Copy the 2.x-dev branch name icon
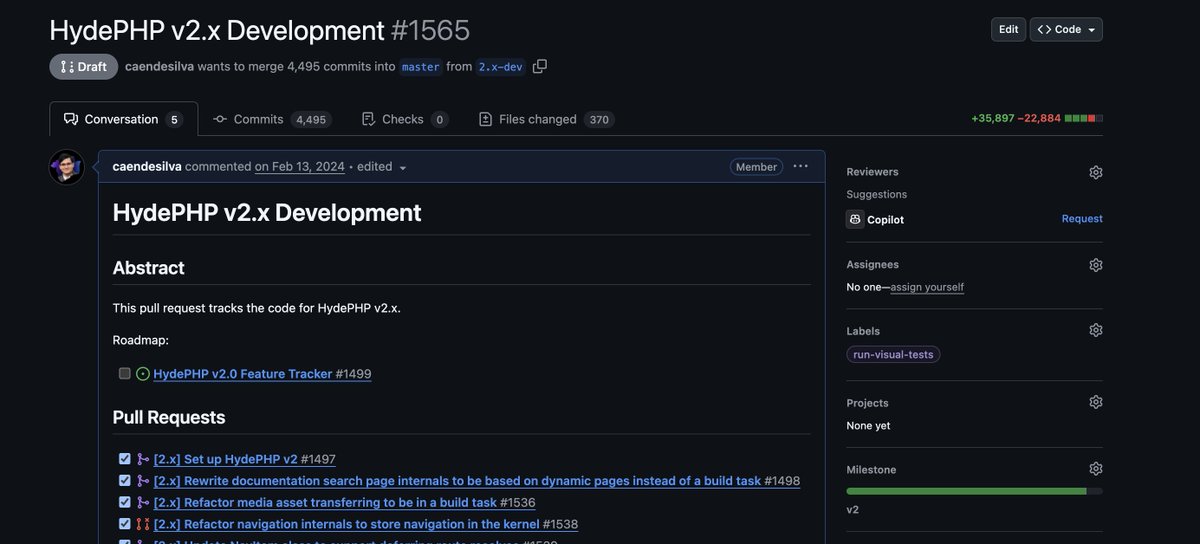Image resolution: width=1200 pixels, height=544 pixels. (540, 66)
